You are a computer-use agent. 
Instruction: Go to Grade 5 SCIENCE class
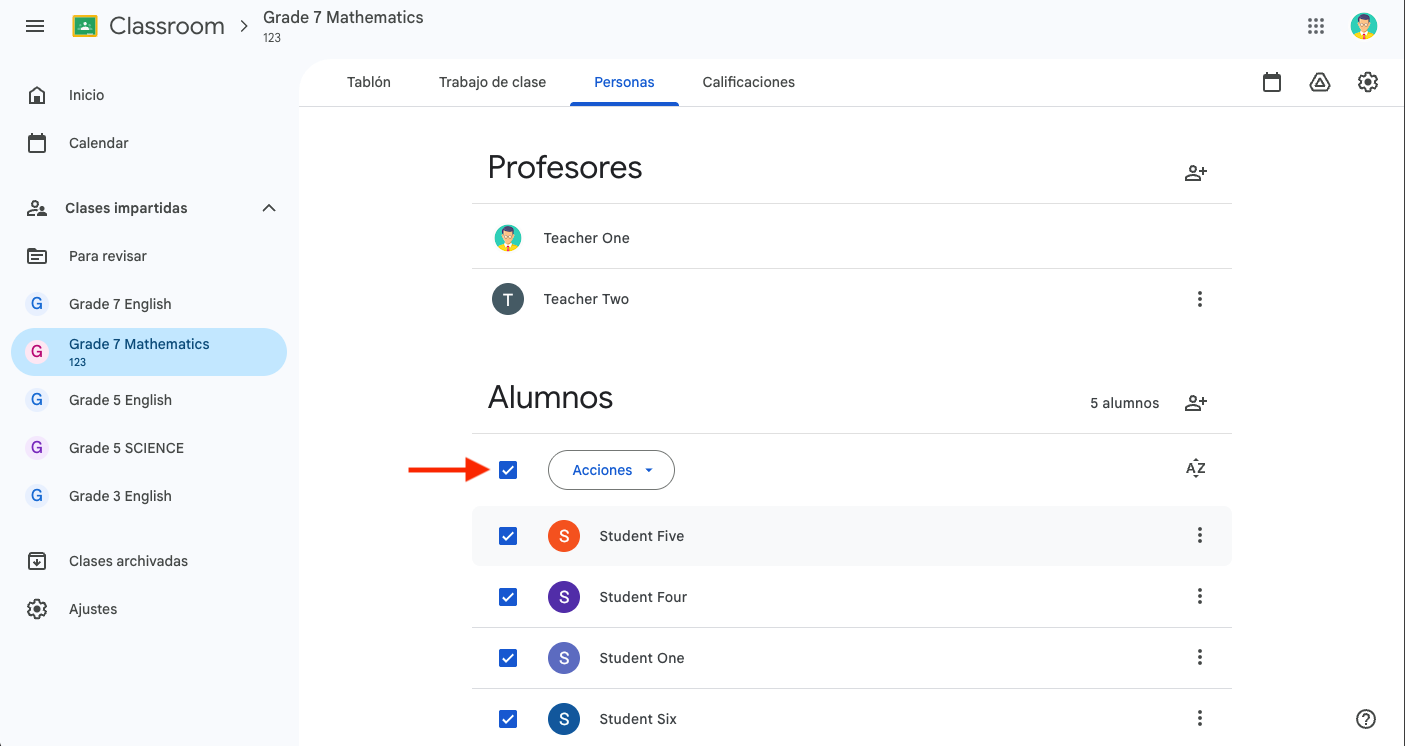pyautogui.click(x=126, y=448)
